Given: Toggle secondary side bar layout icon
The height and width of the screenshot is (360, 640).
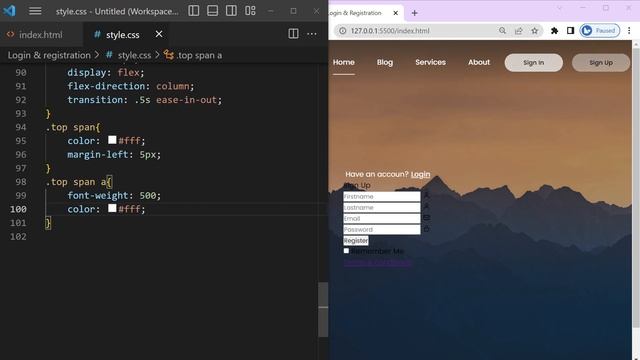Looking at the screenshot, I should (x=231, y=11).
